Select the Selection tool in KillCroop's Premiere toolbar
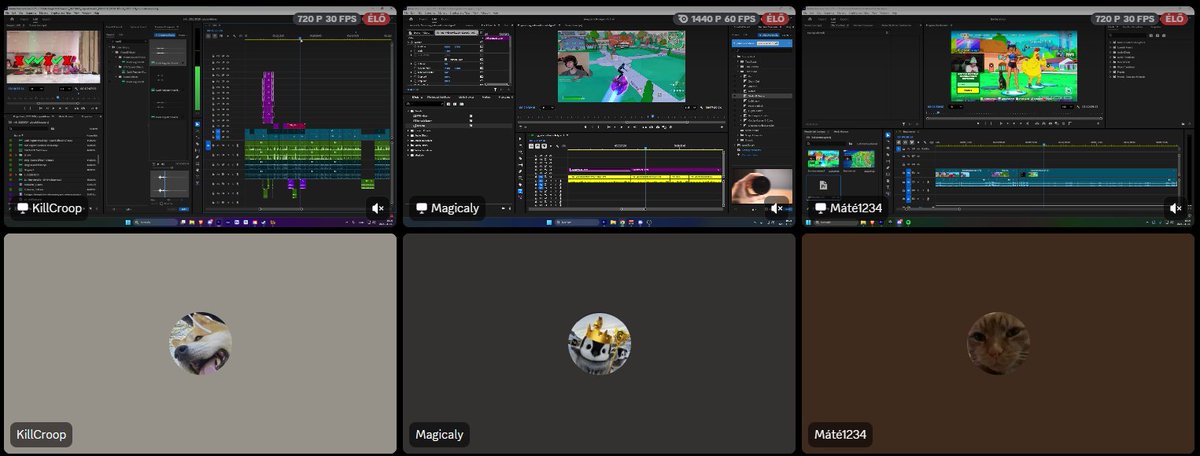 (198, 125)
